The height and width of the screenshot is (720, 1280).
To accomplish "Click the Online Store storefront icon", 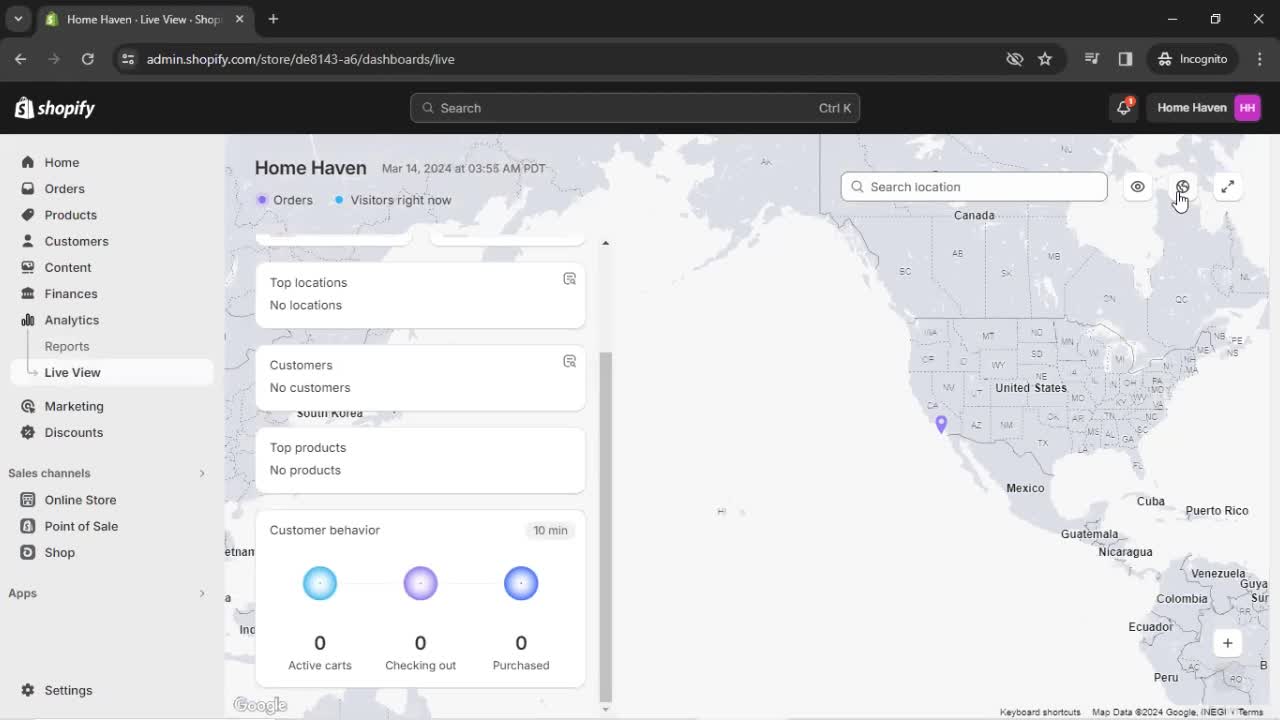I will [x=27, y=500].
